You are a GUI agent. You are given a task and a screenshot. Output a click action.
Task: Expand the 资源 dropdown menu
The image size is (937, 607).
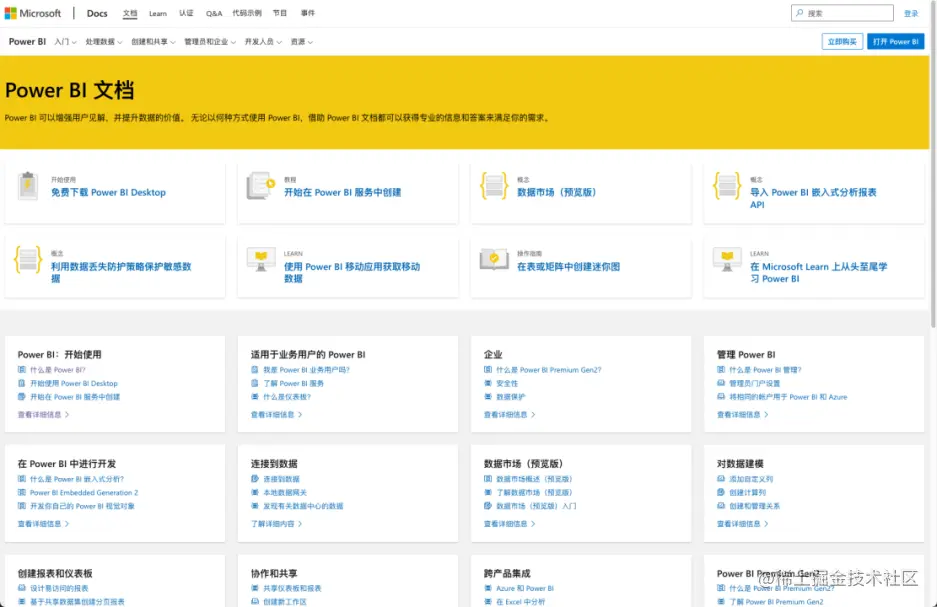[x=302, y=42]
